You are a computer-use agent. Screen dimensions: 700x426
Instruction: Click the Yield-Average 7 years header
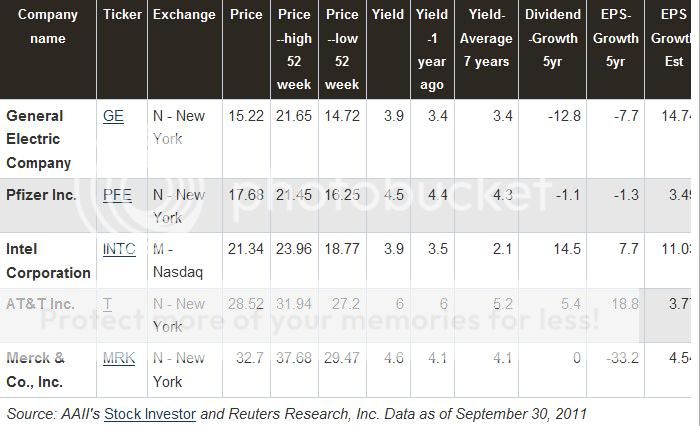pyautogui.click(x=489, y=38)
